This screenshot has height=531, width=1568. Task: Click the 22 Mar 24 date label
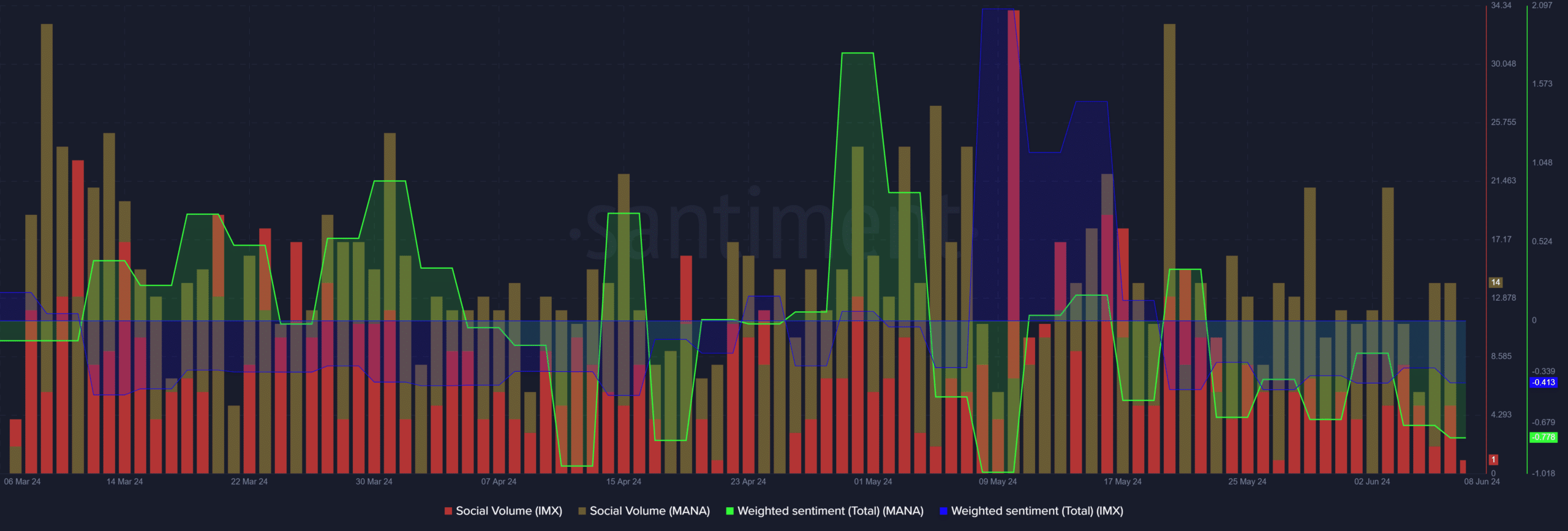(x=249, y=482)
